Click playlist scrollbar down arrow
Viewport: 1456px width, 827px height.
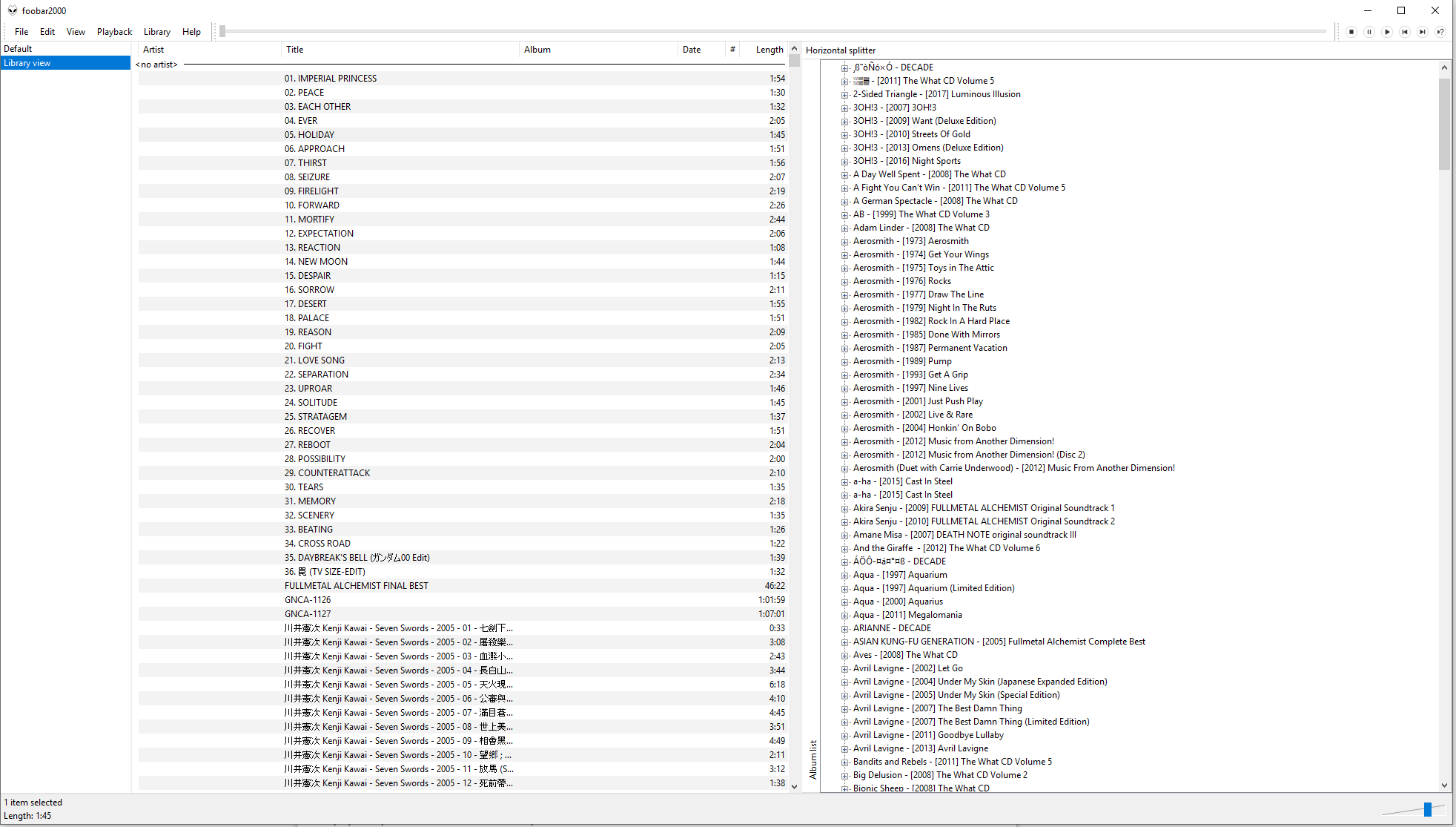pyautogui.click(x=794, y=786)
